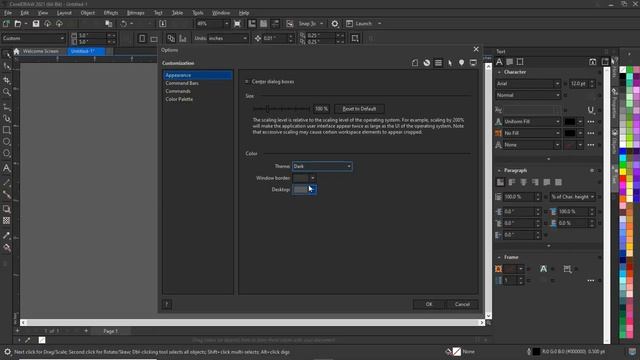Click status bar settings gear icon
The height and width of the screenshot is (360, 640).
[7, 351]
